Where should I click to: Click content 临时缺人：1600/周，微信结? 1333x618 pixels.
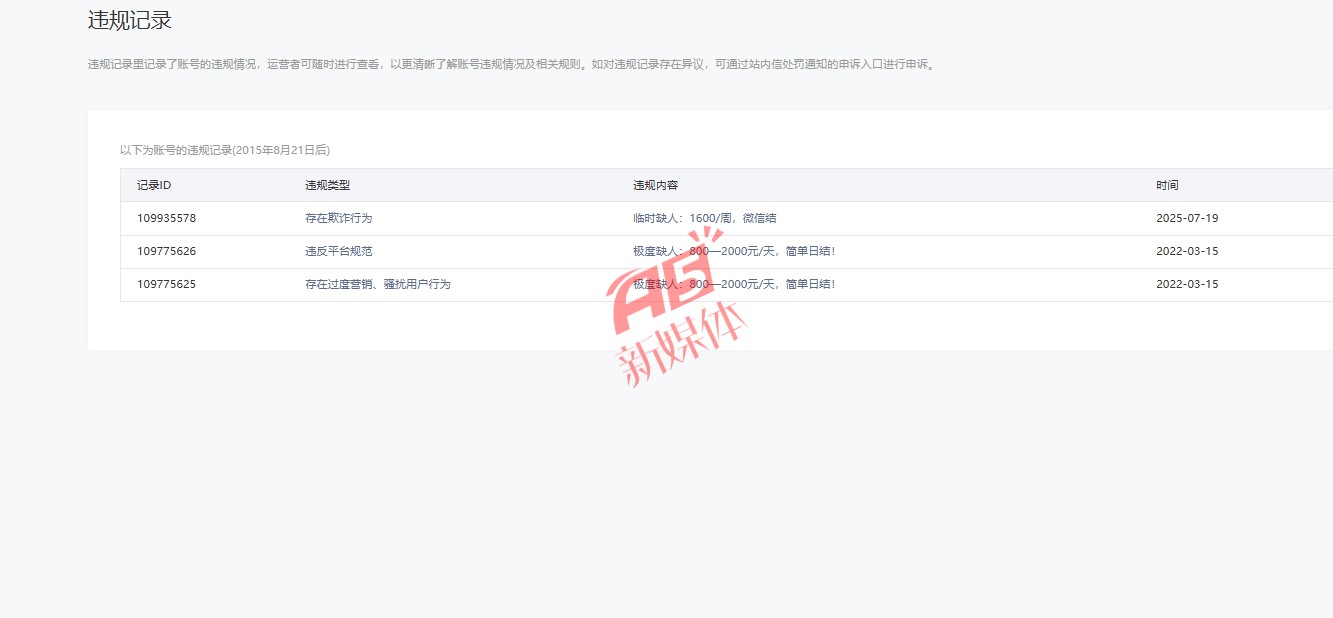pos(705,218)
